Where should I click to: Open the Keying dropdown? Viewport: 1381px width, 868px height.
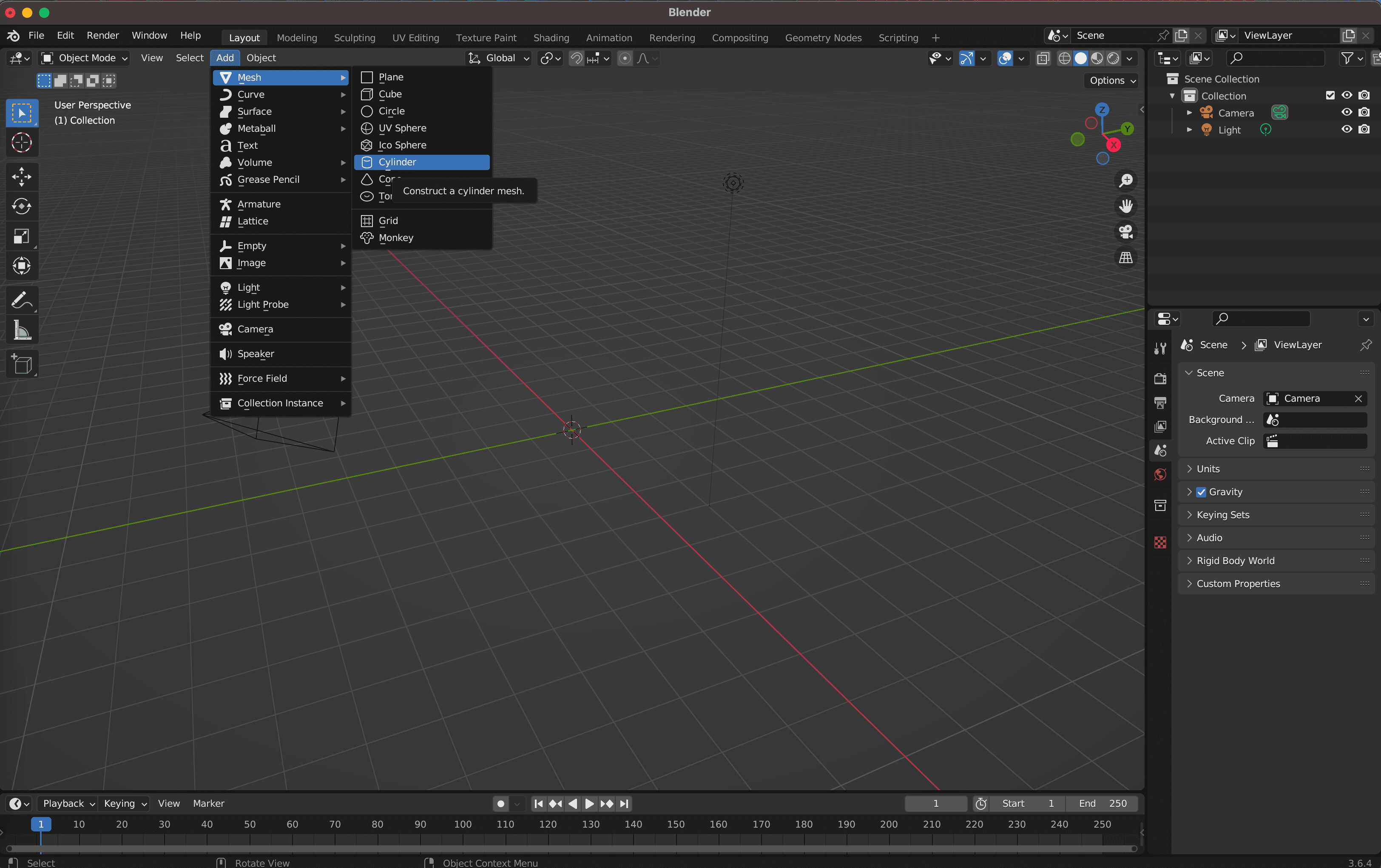(125, 804)
